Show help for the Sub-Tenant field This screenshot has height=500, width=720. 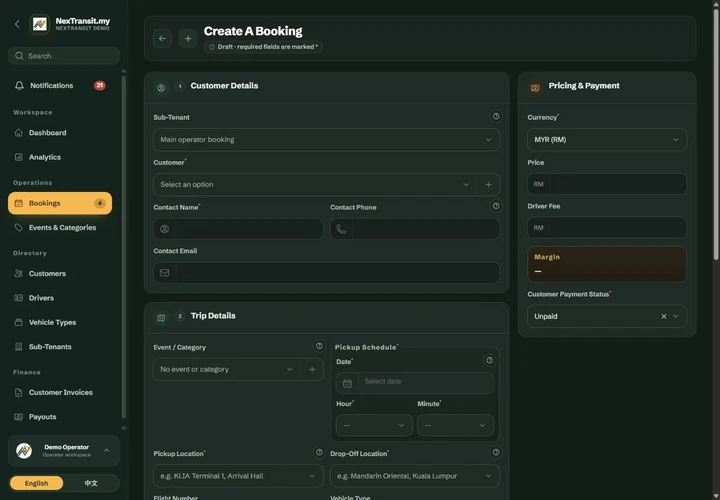point(496,116)
